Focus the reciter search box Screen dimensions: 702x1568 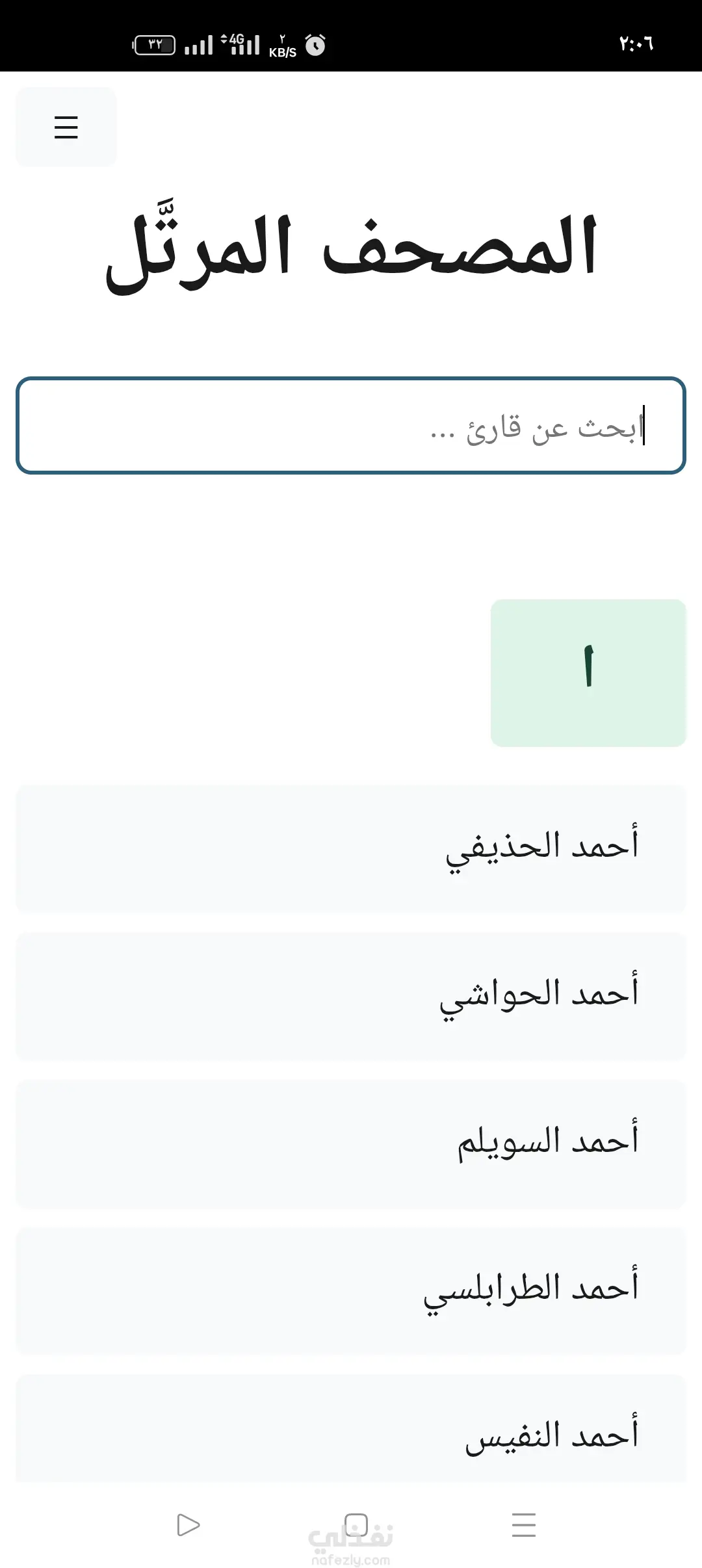pos(351,426)
